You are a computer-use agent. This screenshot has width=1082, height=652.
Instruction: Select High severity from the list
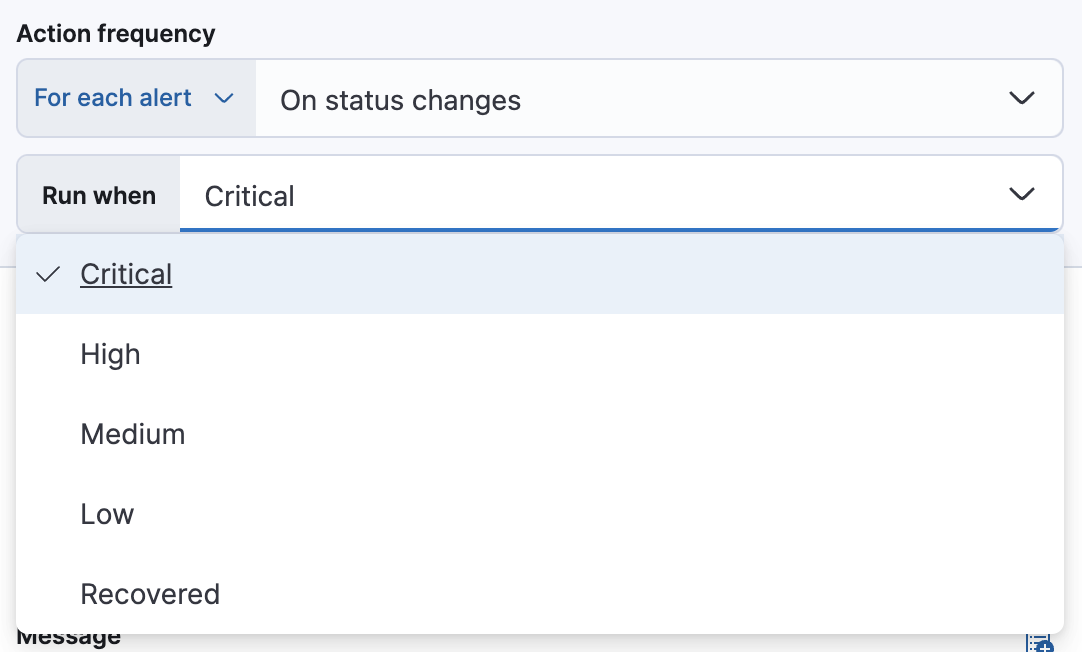(x=110, y=354)
